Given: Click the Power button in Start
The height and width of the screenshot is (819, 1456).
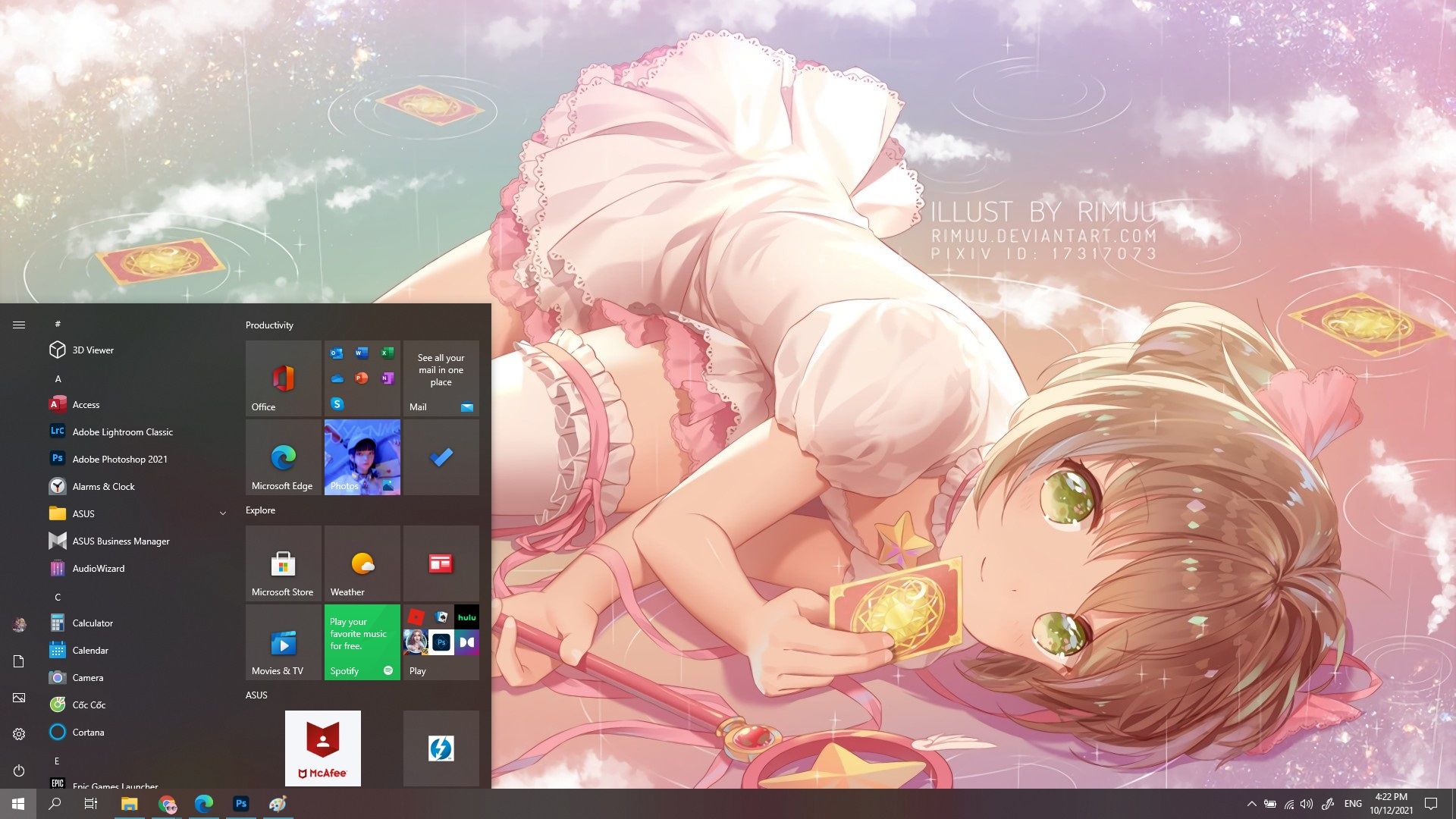Looking at the screenshot, I should (19, 770).
